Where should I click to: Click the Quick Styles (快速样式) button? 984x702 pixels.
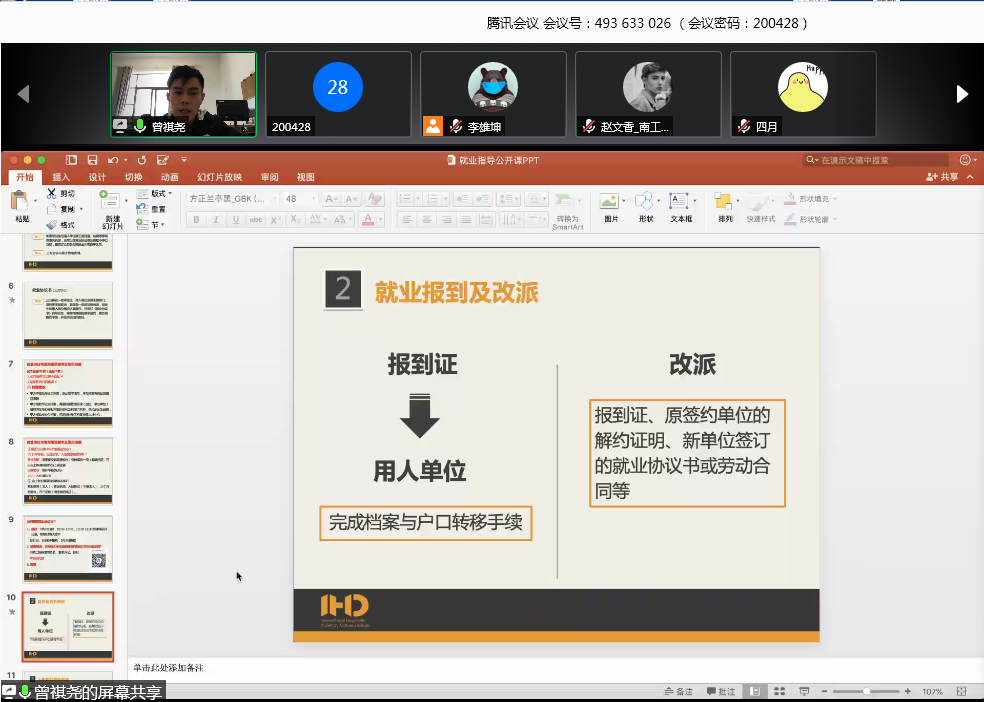[x=761, y=207]
